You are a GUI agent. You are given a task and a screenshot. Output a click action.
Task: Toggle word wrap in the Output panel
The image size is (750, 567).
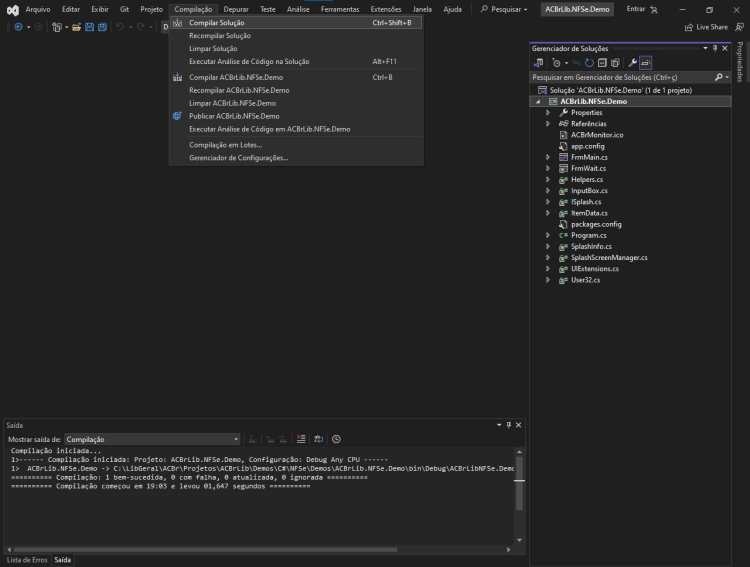pyautogui.click(x=319, y=439)
